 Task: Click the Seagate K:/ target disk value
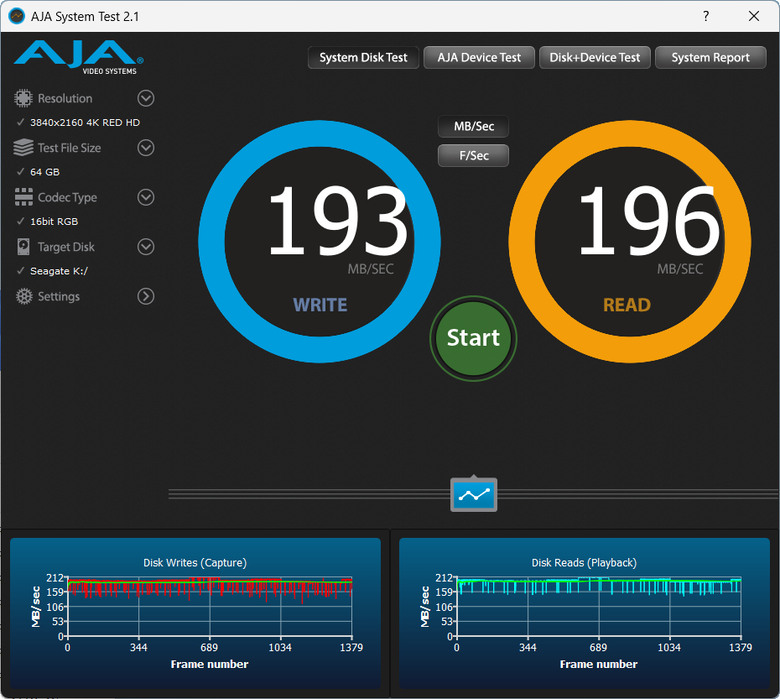[x=59, y=271]
